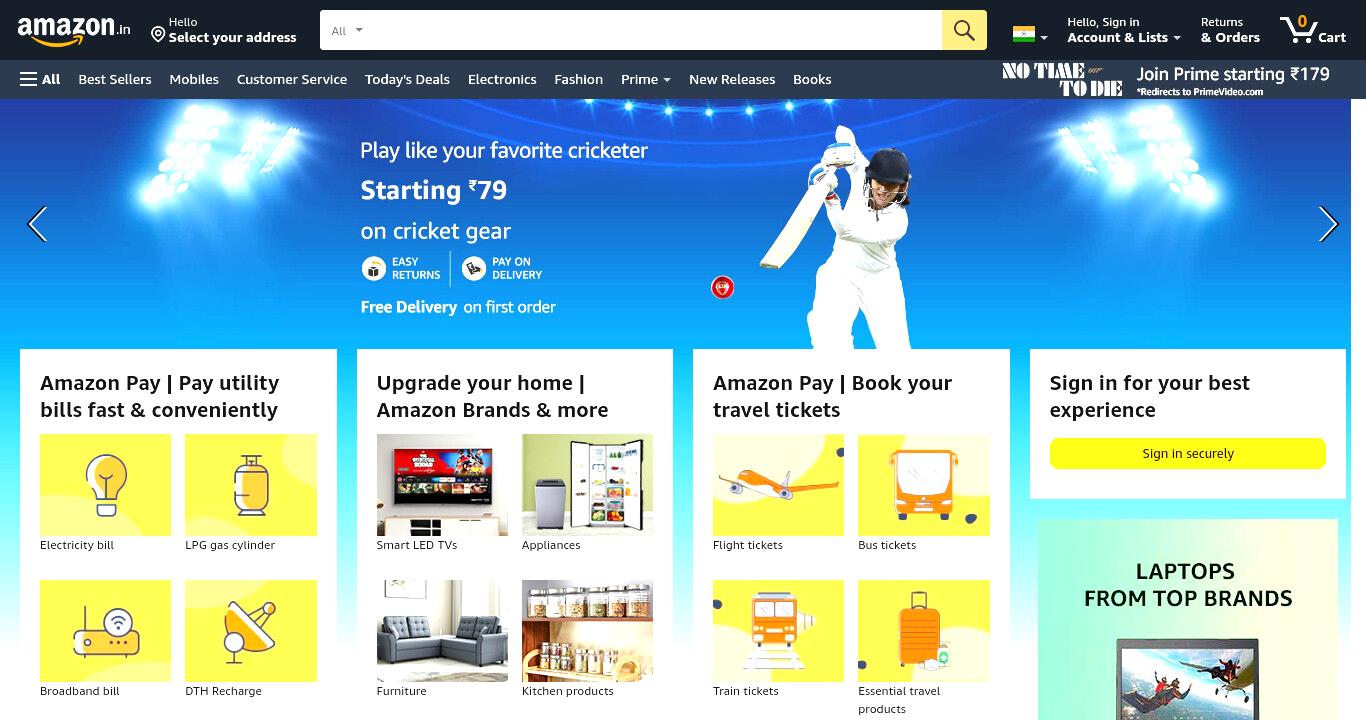The height and width of the screenshot is (720, 1366).
Task: Choose the LPG gas cylinder icon
Action: 251,485
